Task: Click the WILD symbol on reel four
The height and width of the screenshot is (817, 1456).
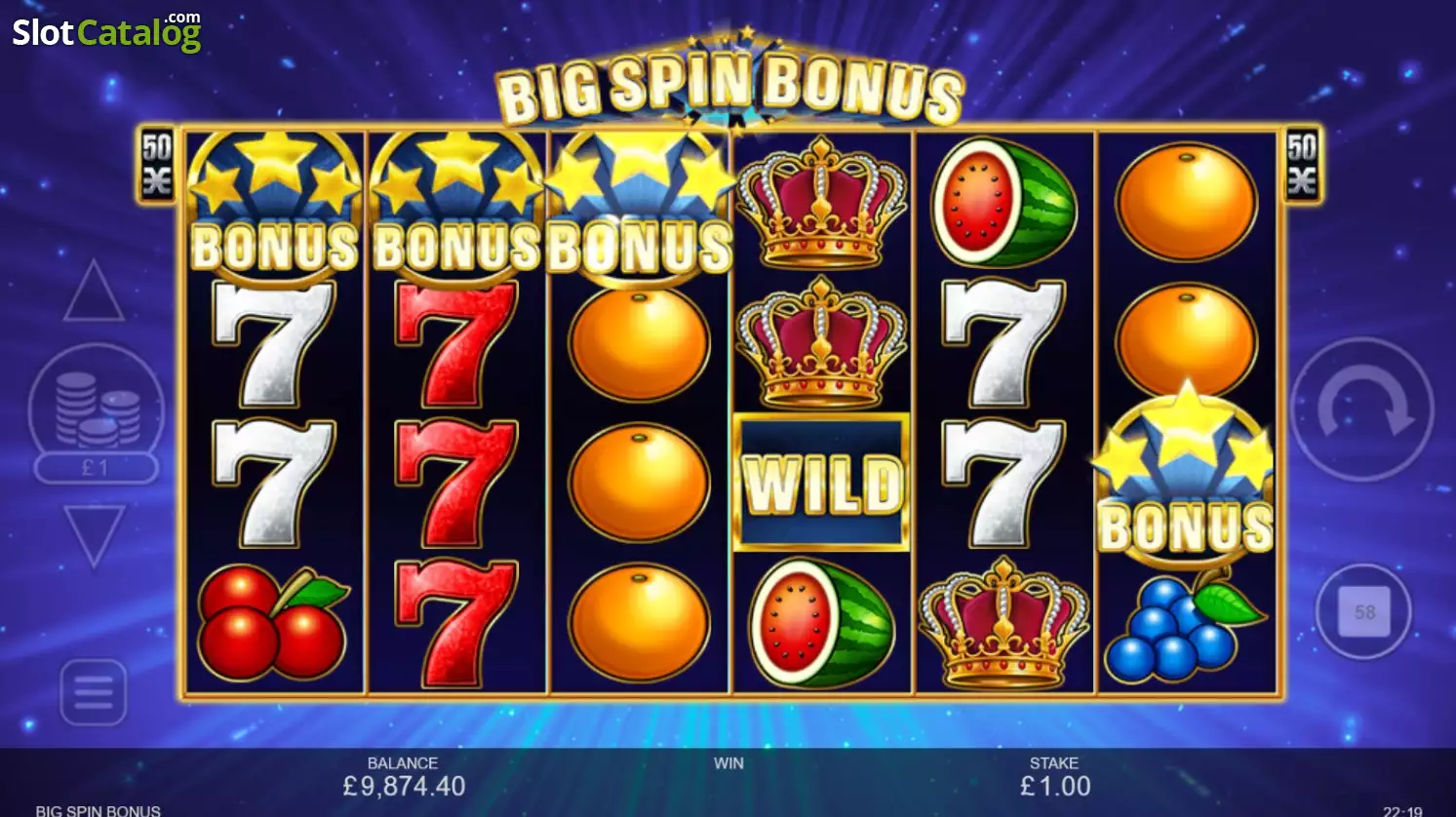Action: (x=821, y=484)
